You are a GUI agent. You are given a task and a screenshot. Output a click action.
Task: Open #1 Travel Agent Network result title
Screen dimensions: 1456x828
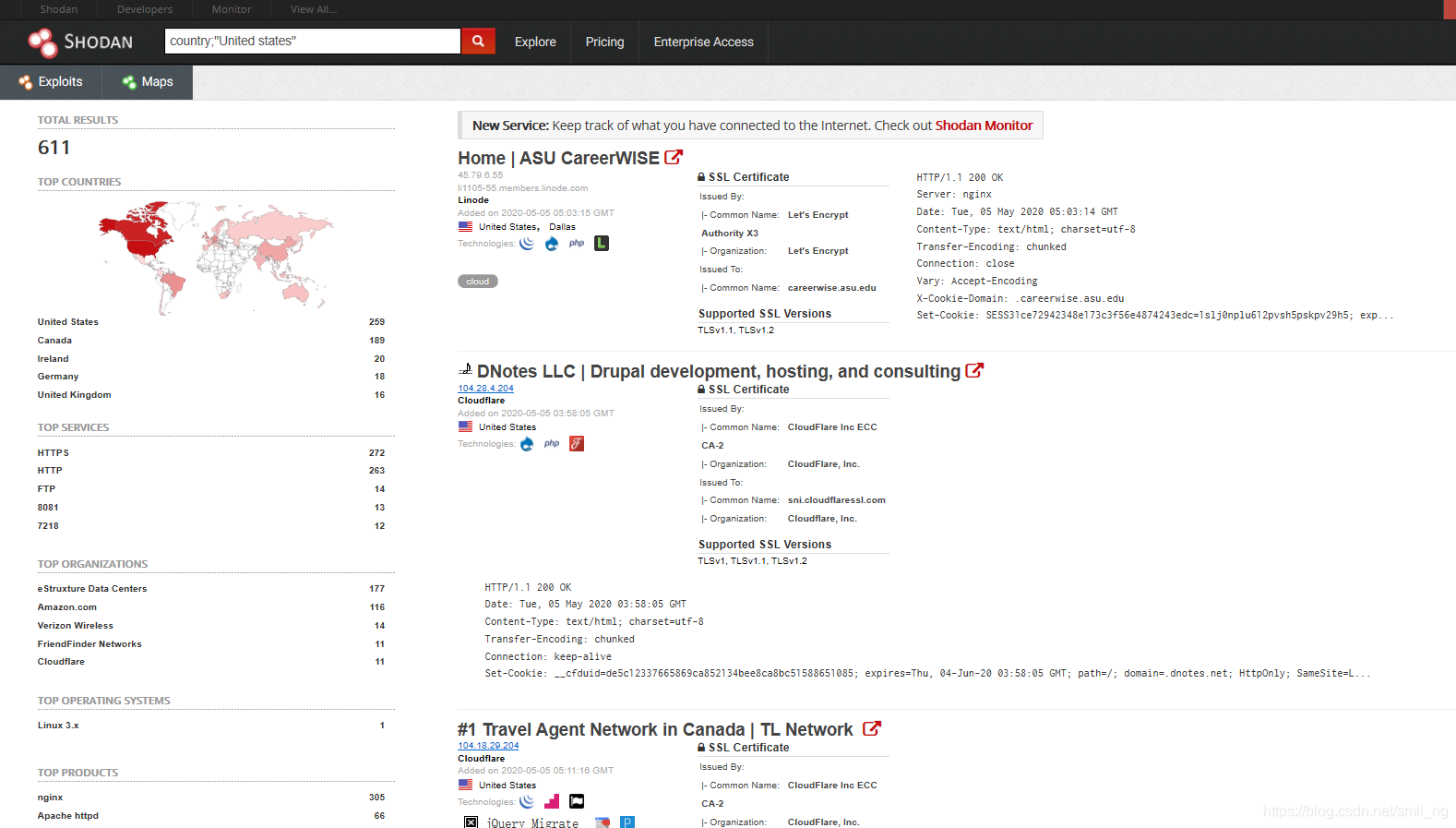point(655,729)
